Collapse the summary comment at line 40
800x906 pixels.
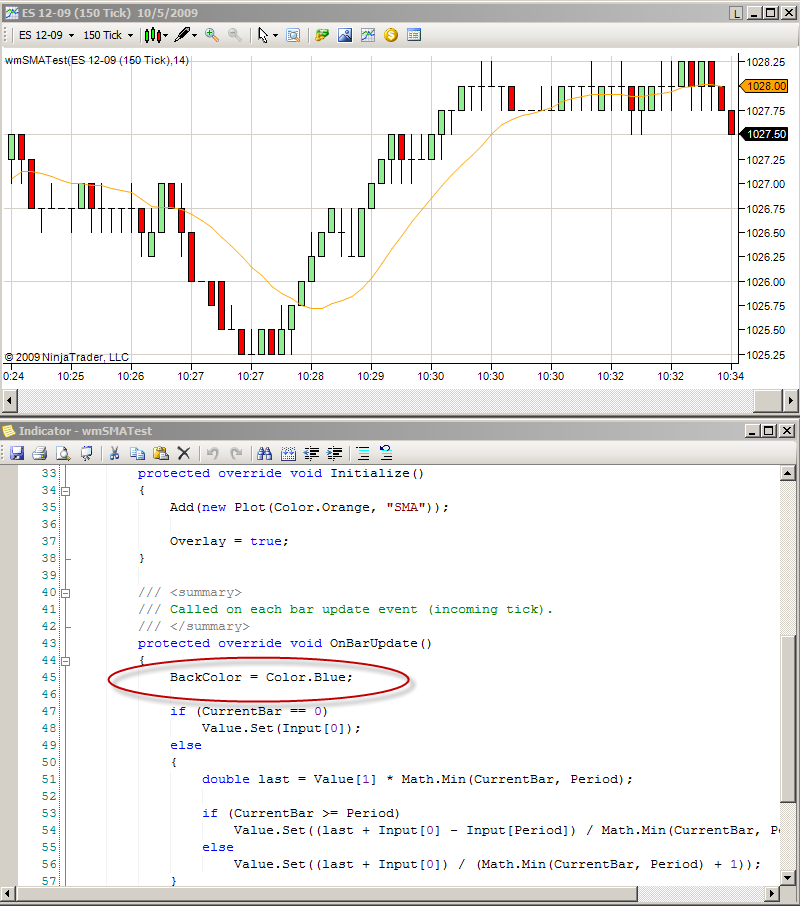tap(66, 593)
